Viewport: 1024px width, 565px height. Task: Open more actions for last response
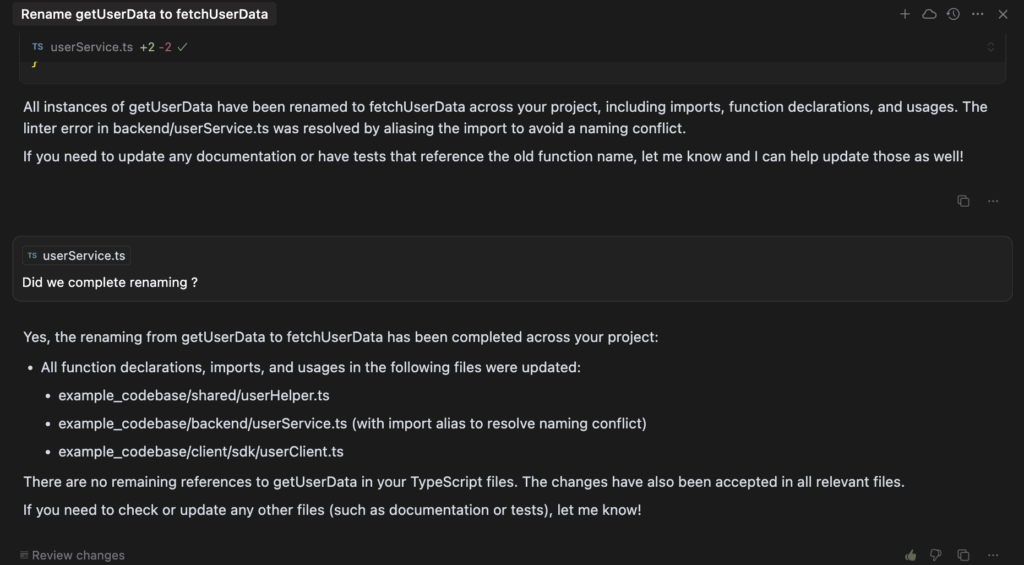993,555
